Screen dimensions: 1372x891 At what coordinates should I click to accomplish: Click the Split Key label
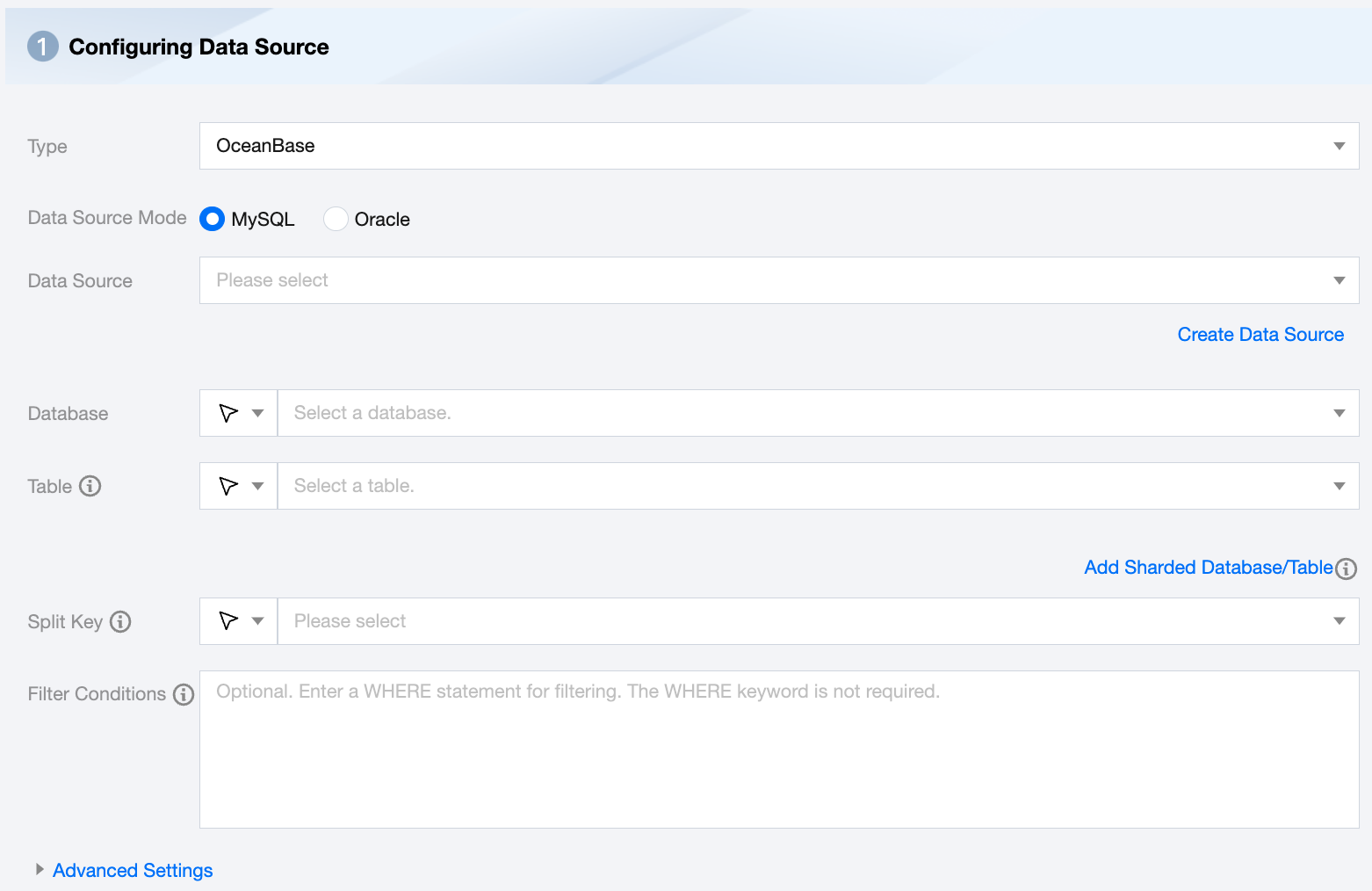point(65,622)
